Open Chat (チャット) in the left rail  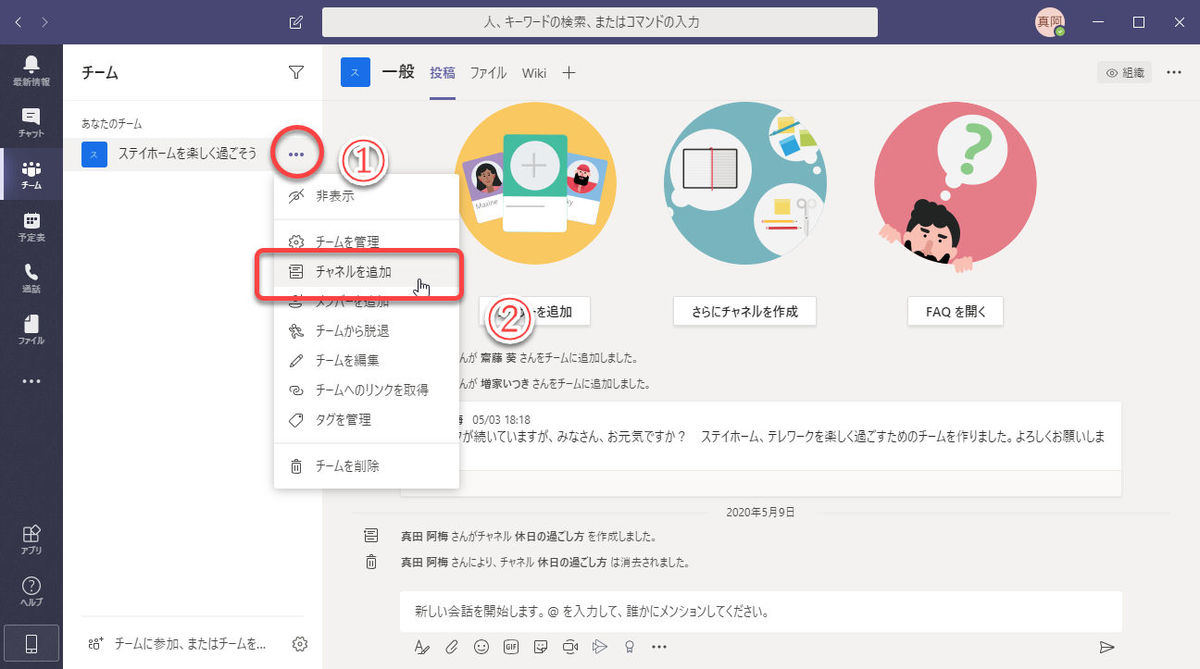pyautogui.click(x=31, y=122)
